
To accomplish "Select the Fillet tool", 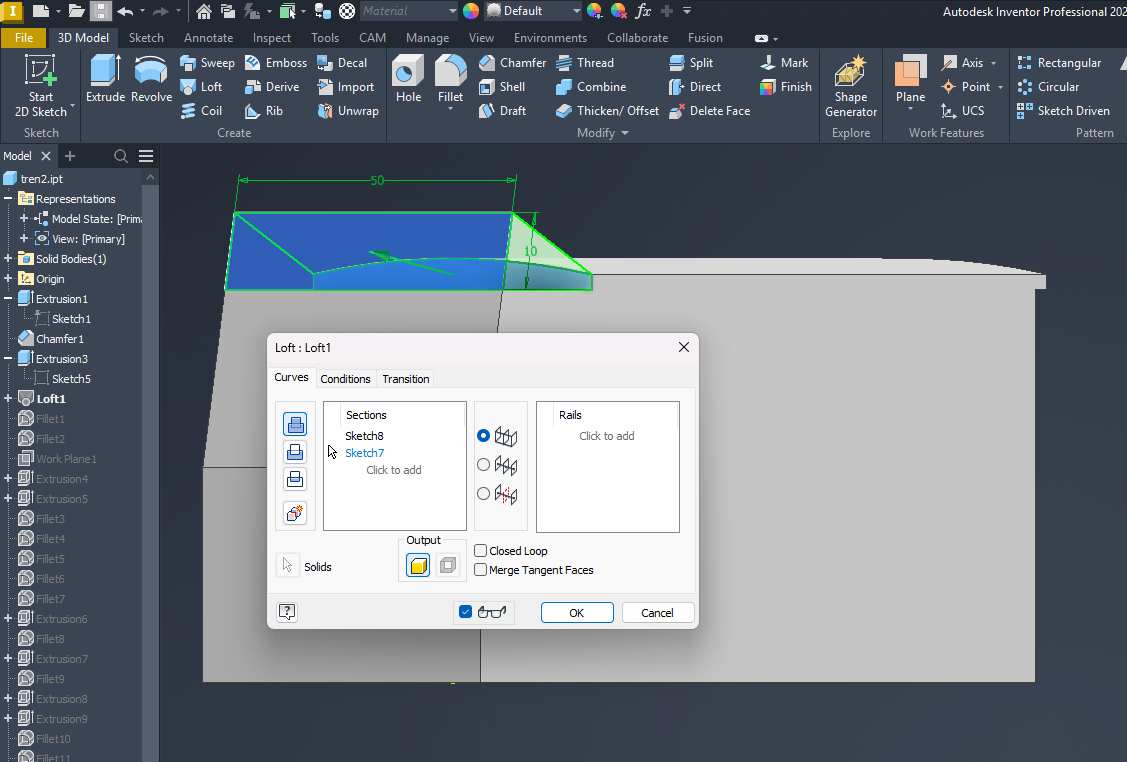I will point(450,75).
